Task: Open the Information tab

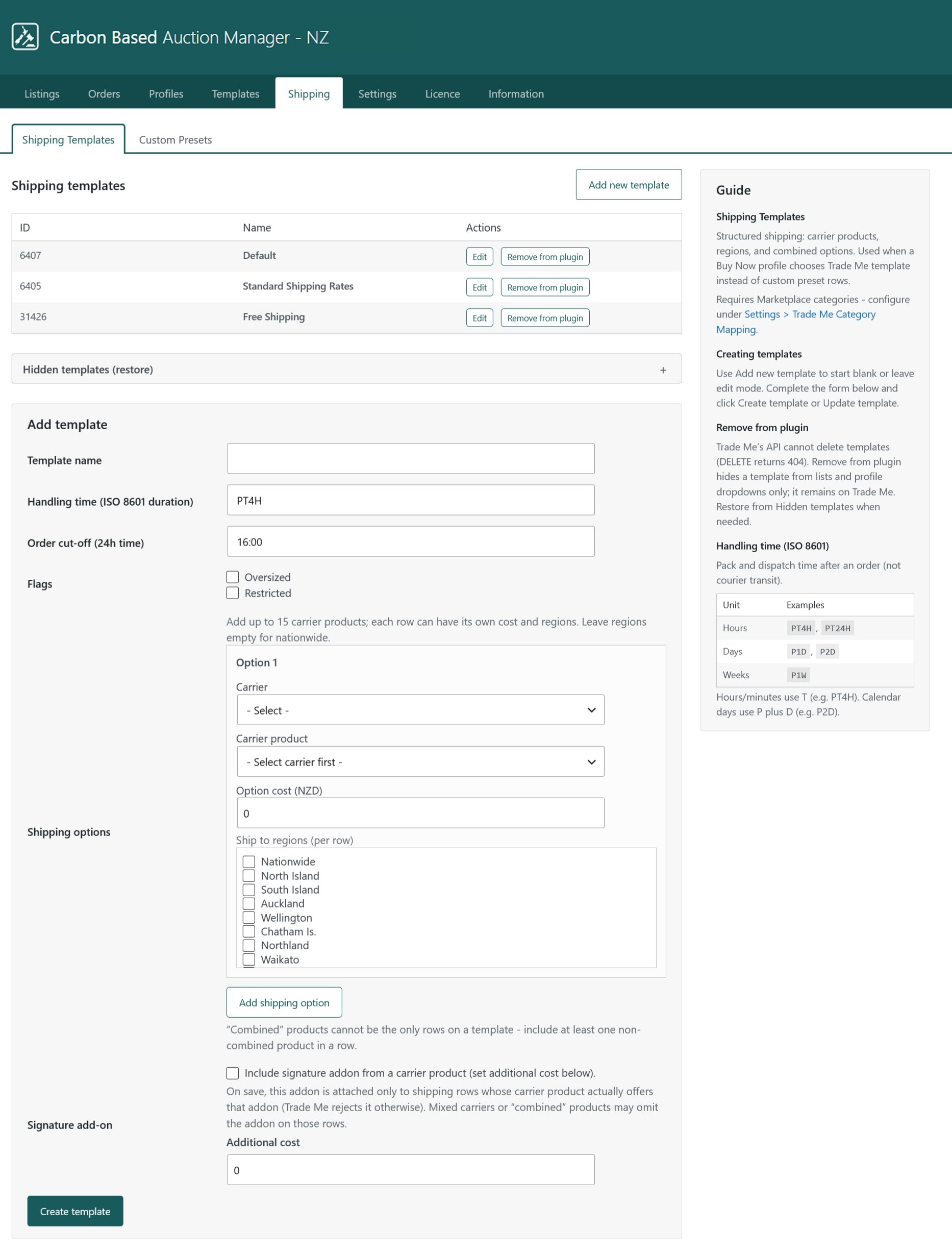Action: point(516,93)
